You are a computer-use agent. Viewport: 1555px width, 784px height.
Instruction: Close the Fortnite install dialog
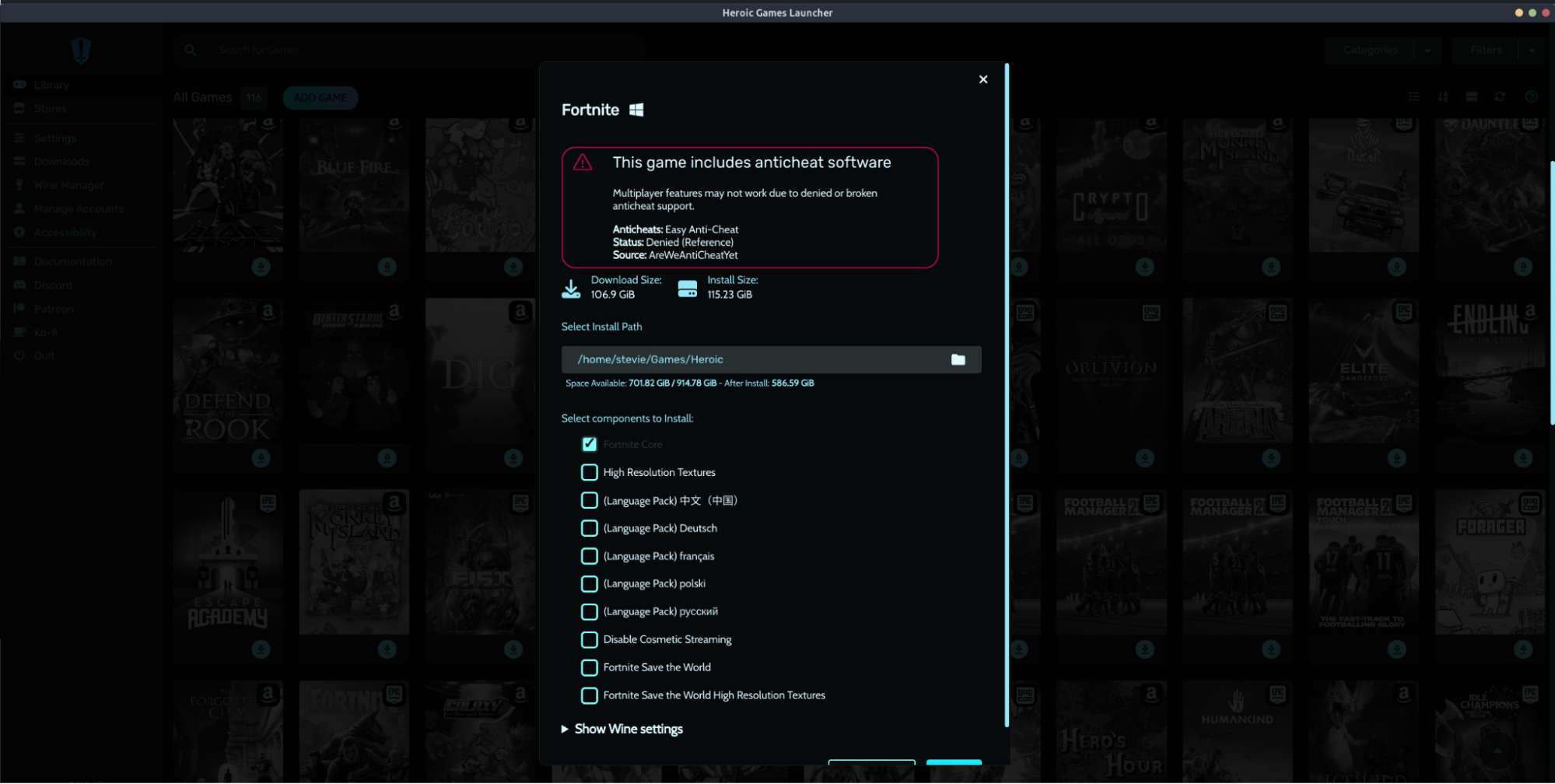(x=982, y=79)
